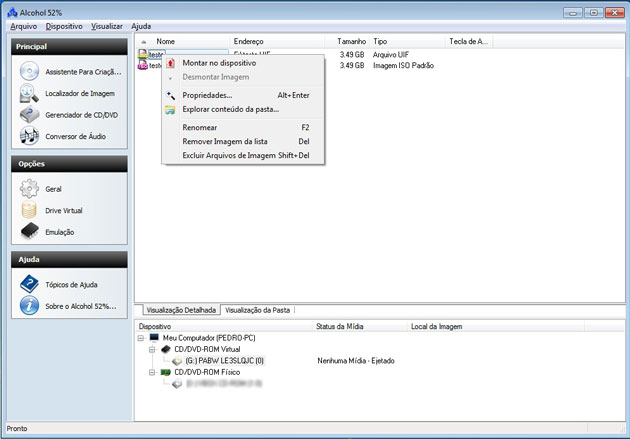Select CD/DVD-ROM Físico tree item

[x=207, y=372]
